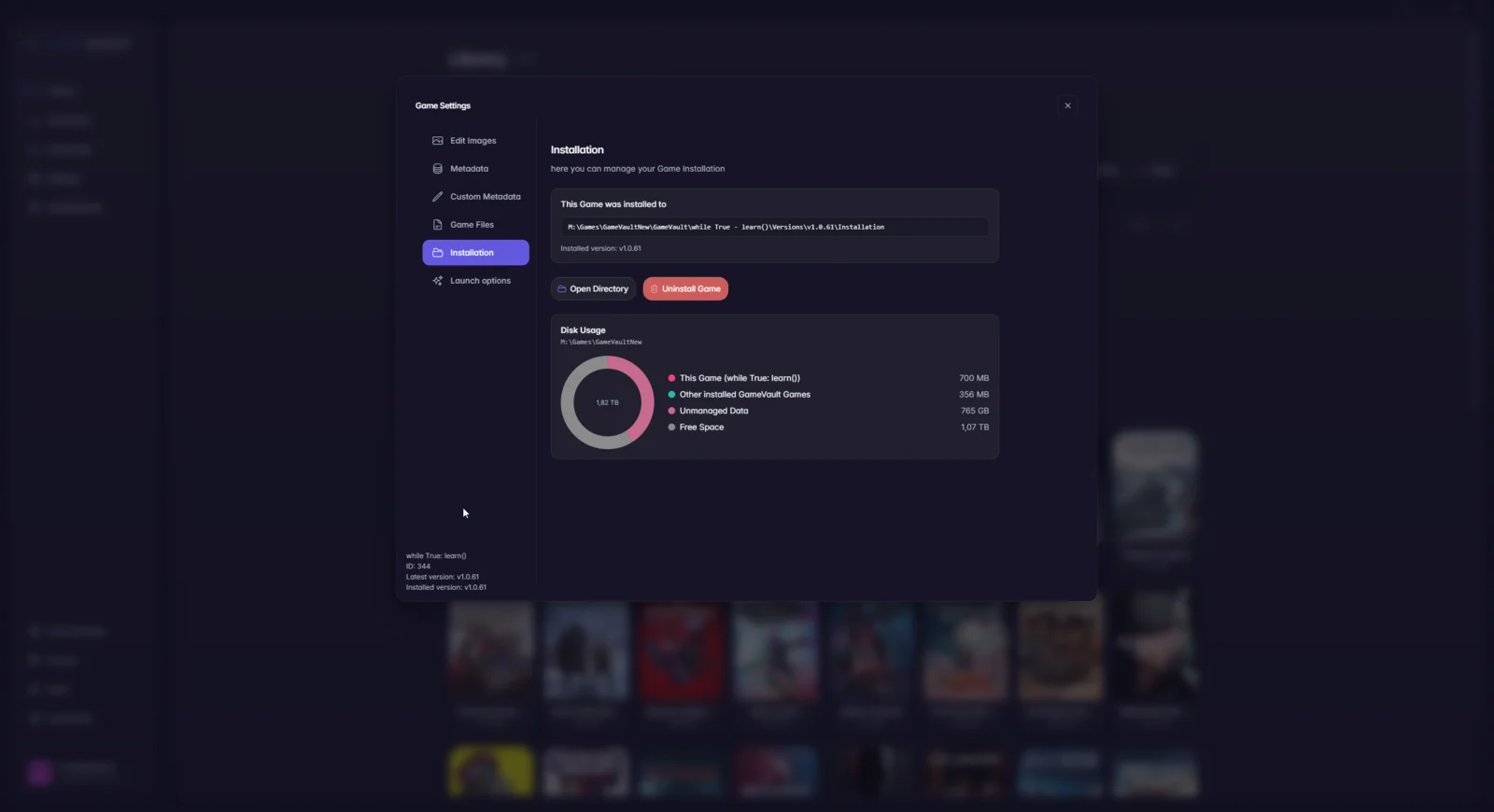Click the Edit Images picture icon
The image size is (1494, 812).
437,141
